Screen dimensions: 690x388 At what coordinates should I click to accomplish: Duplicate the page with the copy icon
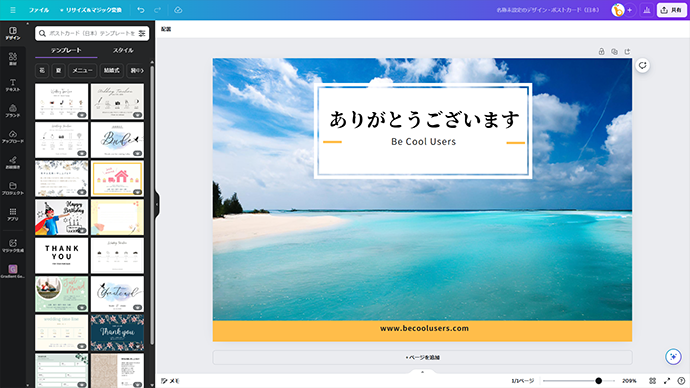pyautogui.click(x=614, y=51)
